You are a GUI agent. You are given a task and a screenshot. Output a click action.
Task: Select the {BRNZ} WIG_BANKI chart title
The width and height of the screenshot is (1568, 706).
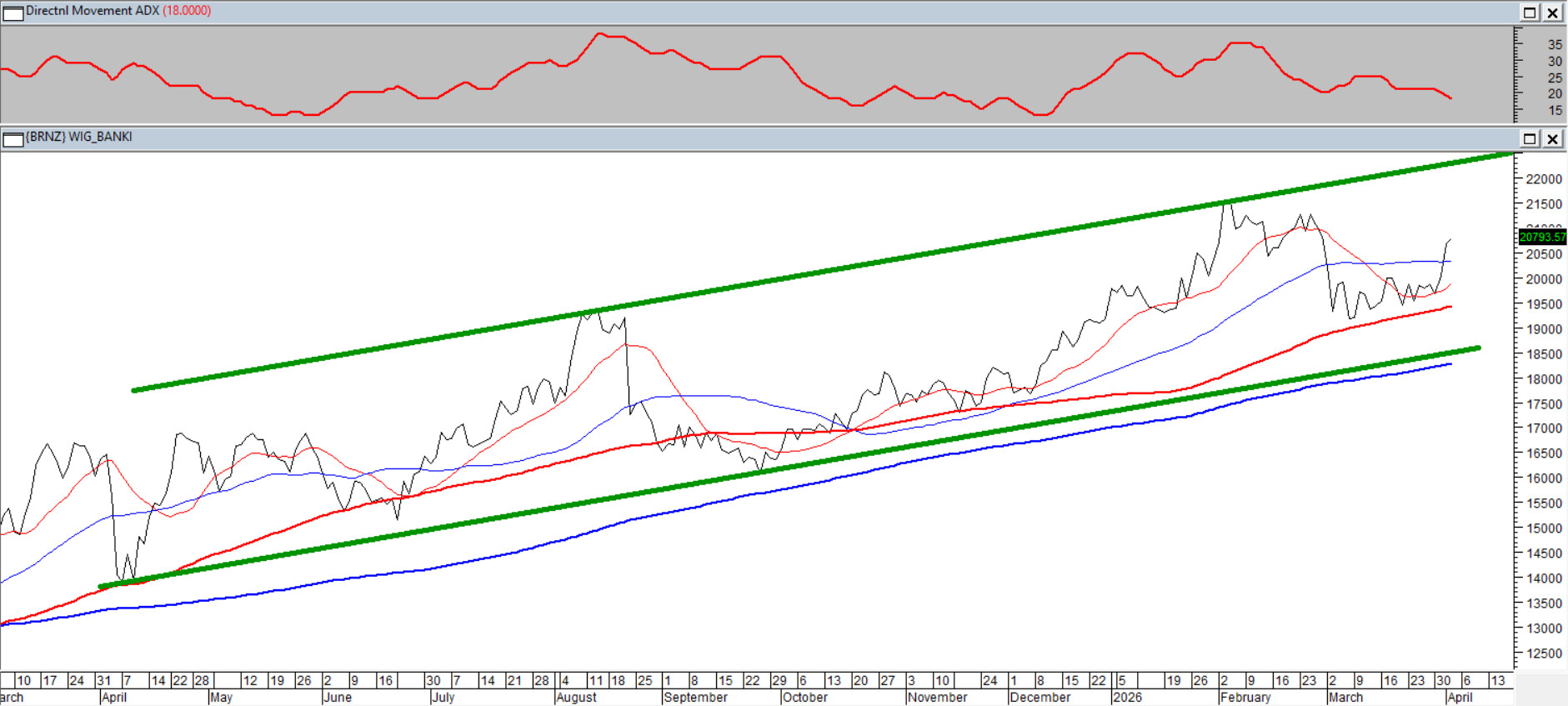click(79, 137)
